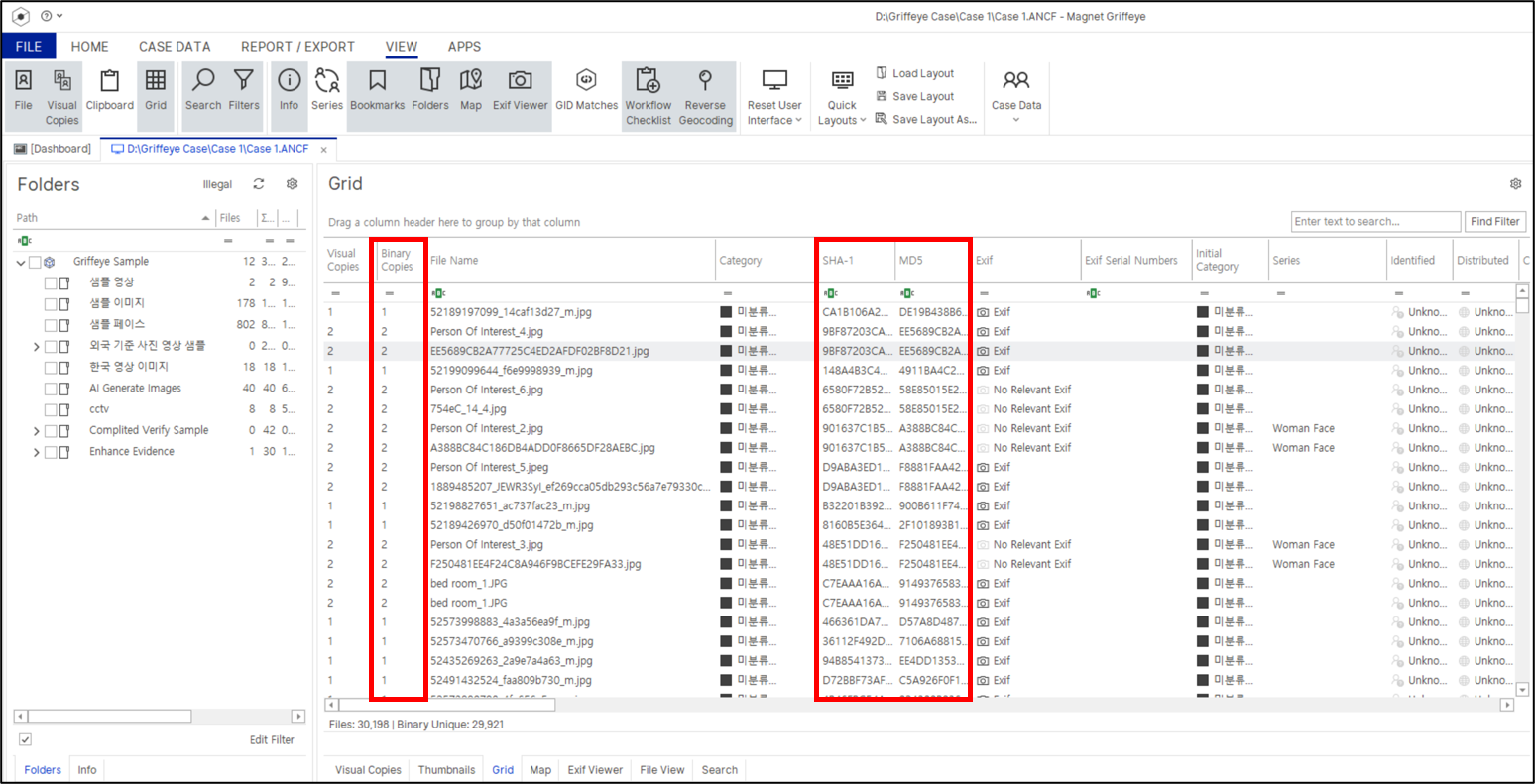Click the Magnet Griffeye app icon in title bar
Screen dimensions: 1535x784
click(x=20, y=16)
